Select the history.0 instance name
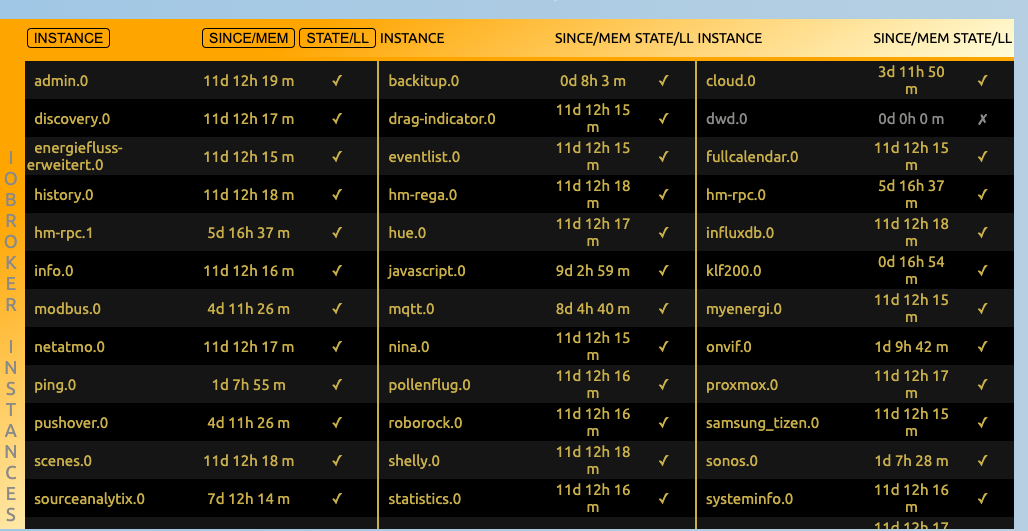 point(64,195)
